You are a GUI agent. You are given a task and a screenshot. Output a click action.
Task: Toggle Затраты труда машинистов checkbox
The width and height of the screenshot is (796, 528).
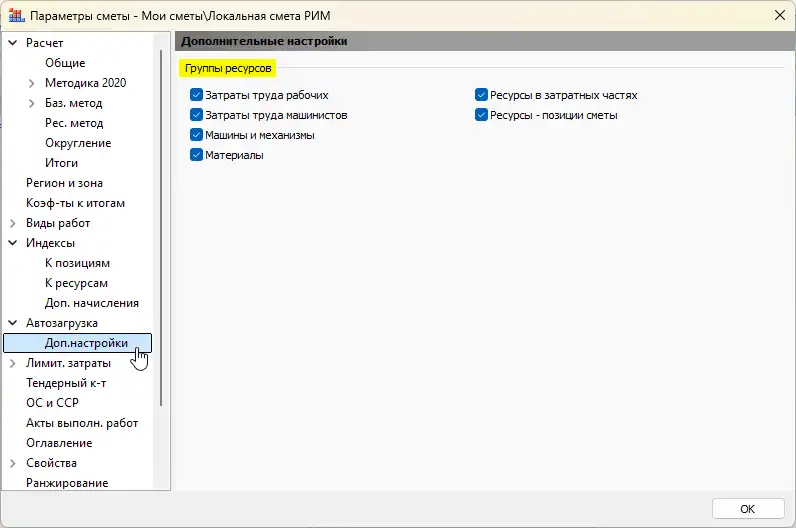(x=196, y=116)
